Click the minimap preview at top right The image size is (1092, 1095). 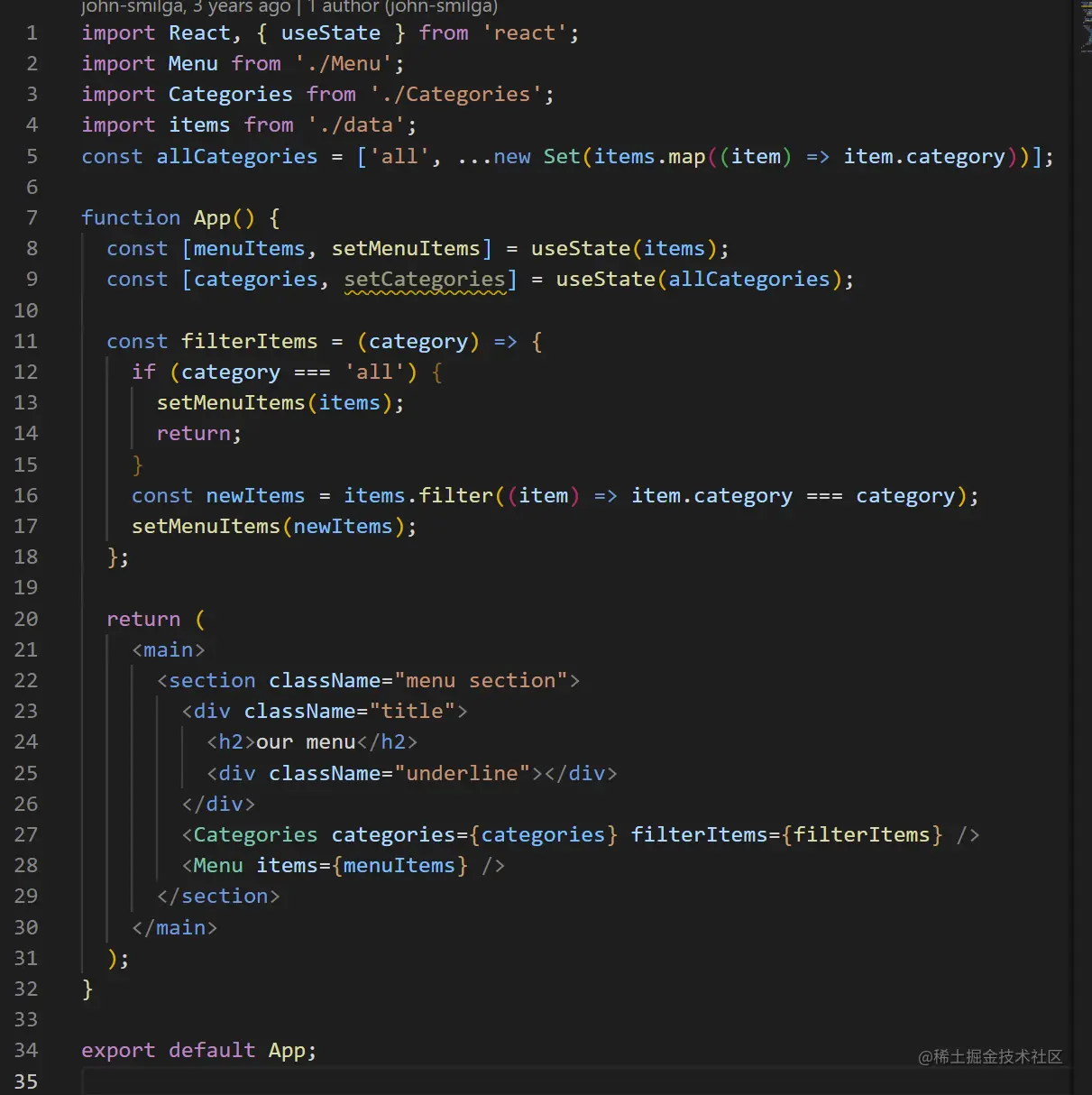1085,27
